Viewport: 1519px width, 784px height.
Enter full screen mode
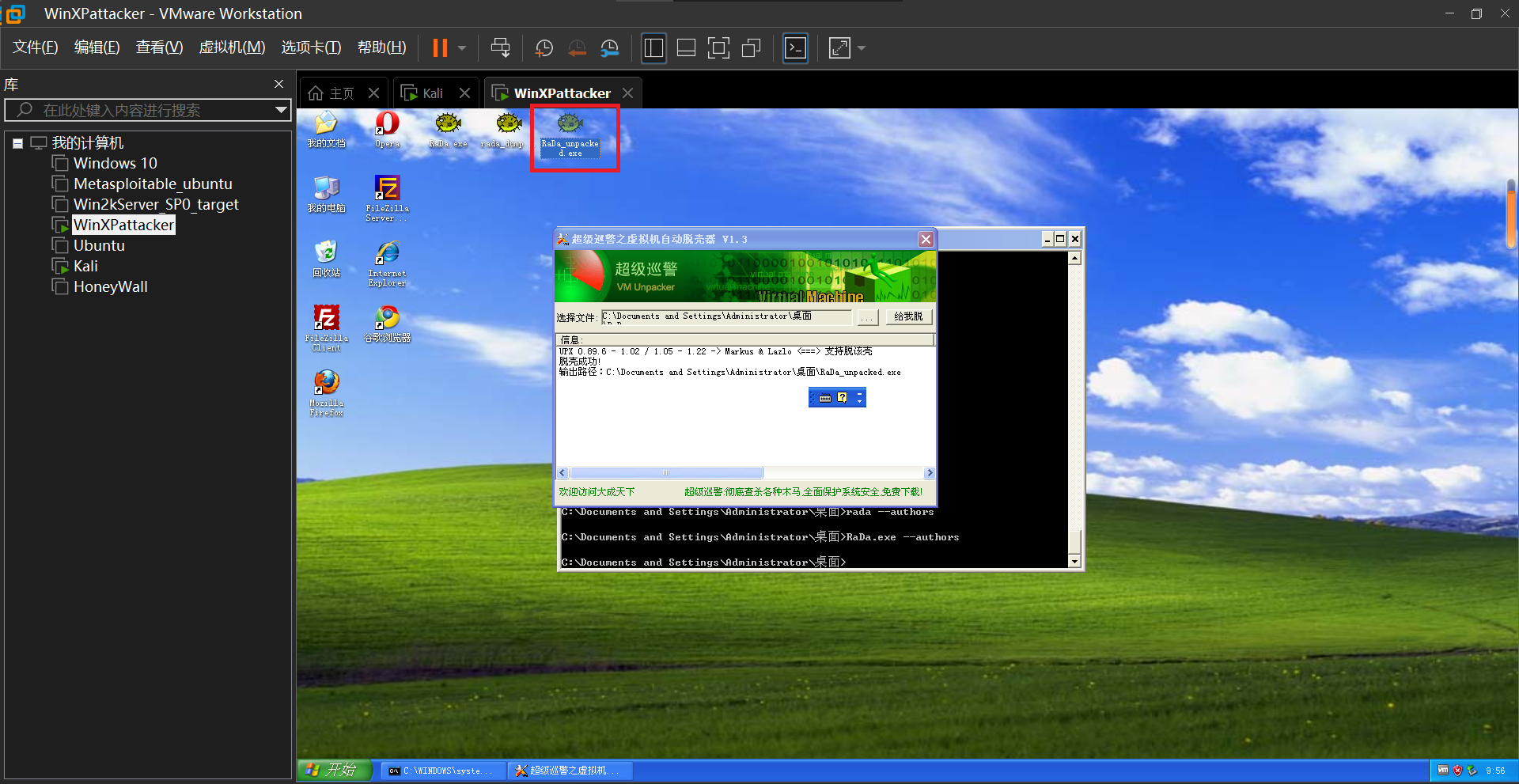coord(718,48)
